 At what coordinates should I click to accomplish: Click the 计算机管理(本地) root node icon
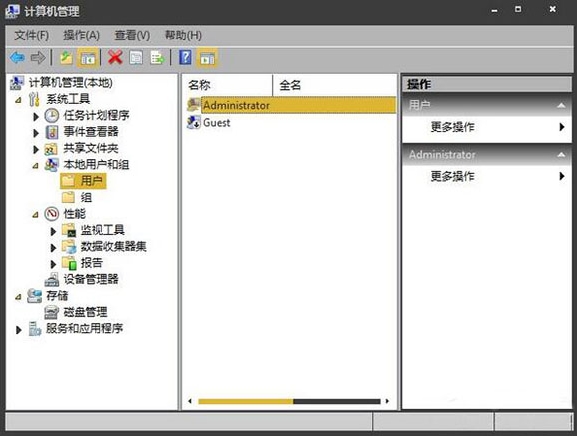pyautogui.click(x=17, y=83)
